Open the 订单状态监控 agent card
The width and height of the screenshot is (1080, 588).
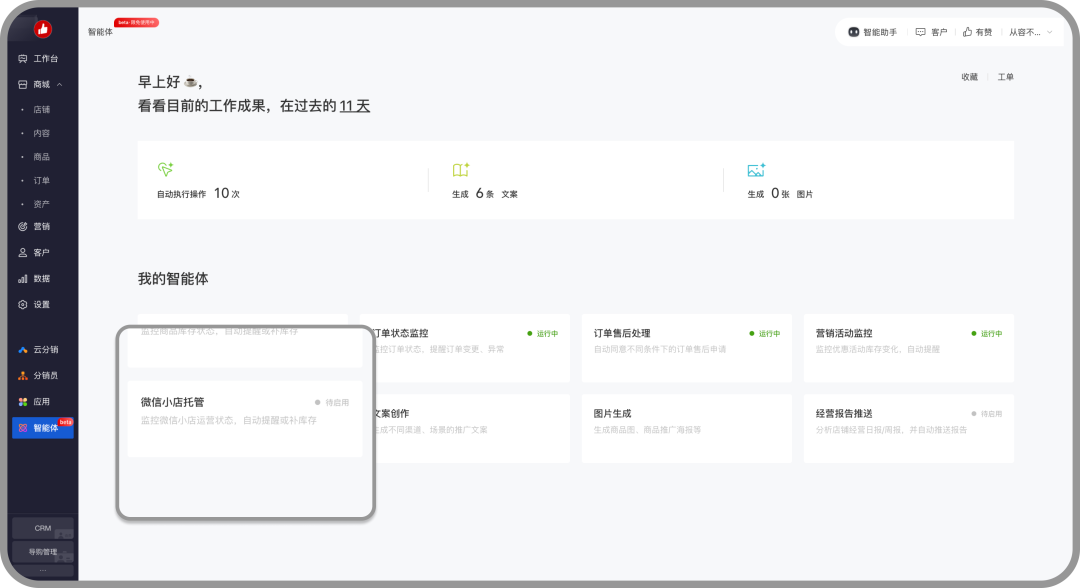coord(472,348)
